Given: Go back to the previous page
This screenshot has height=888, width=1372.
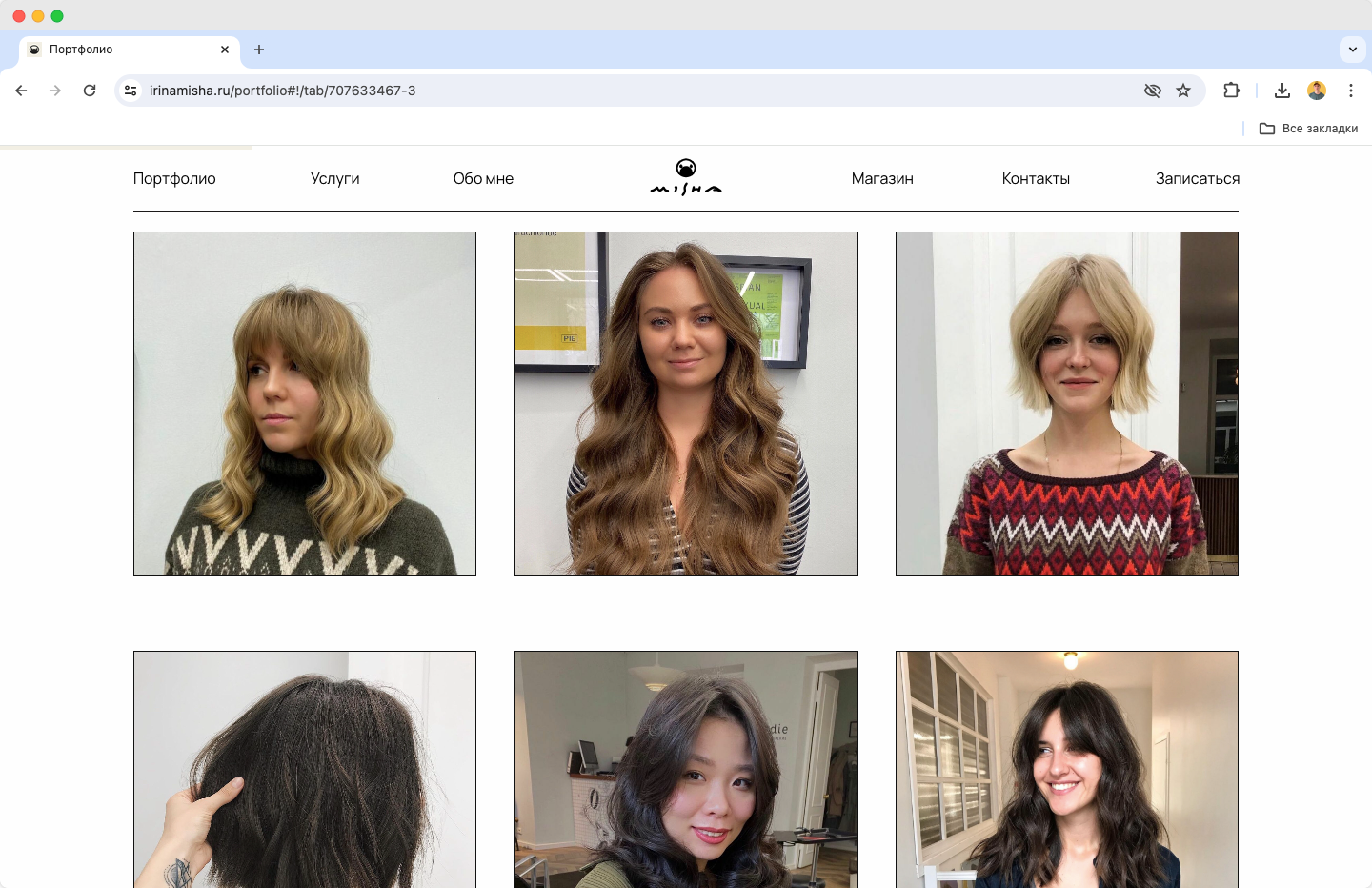Looking at the screenshot, I should (21, 91).
